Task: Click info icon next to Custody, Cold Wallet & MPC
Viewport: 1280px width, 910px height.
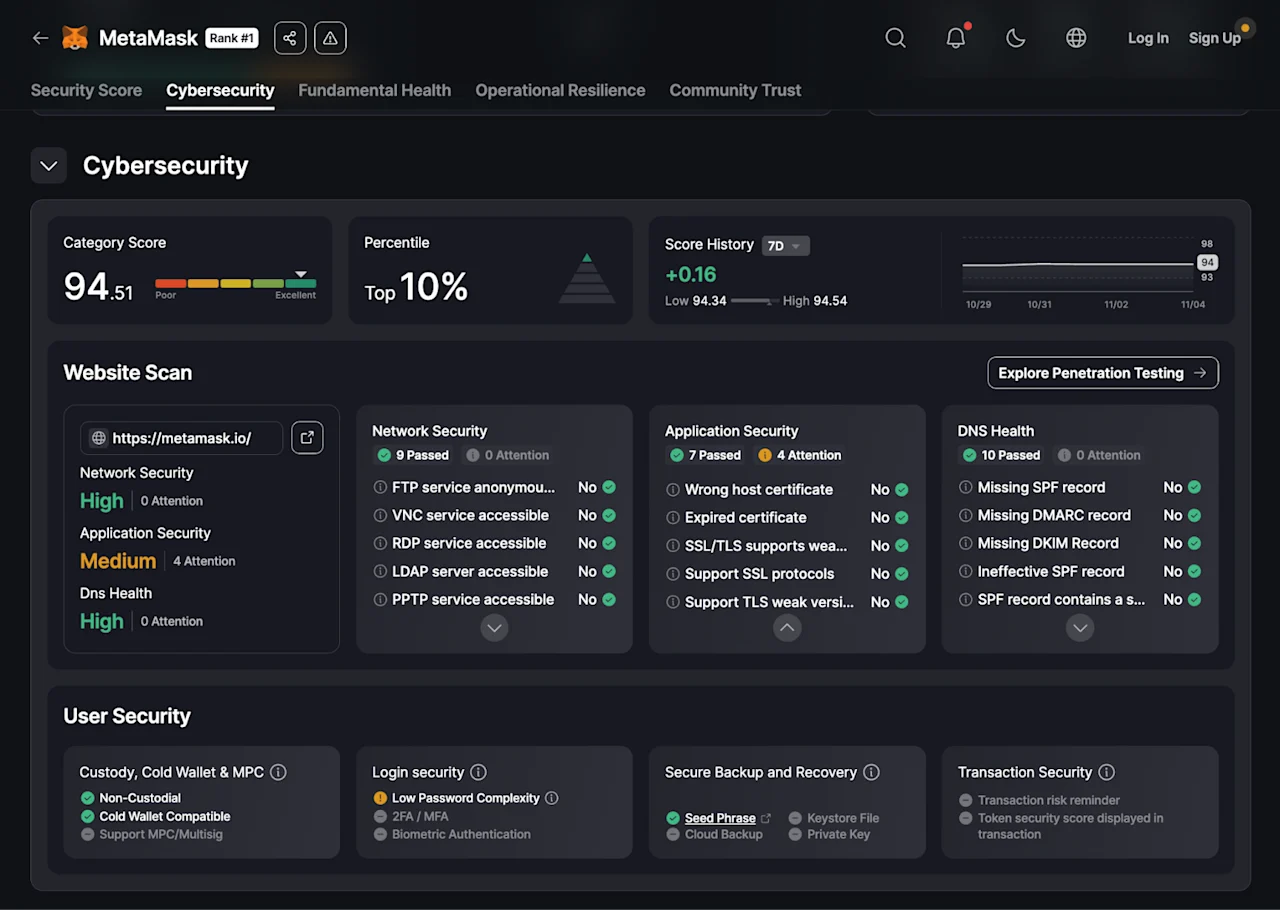Action: (279, 772)
